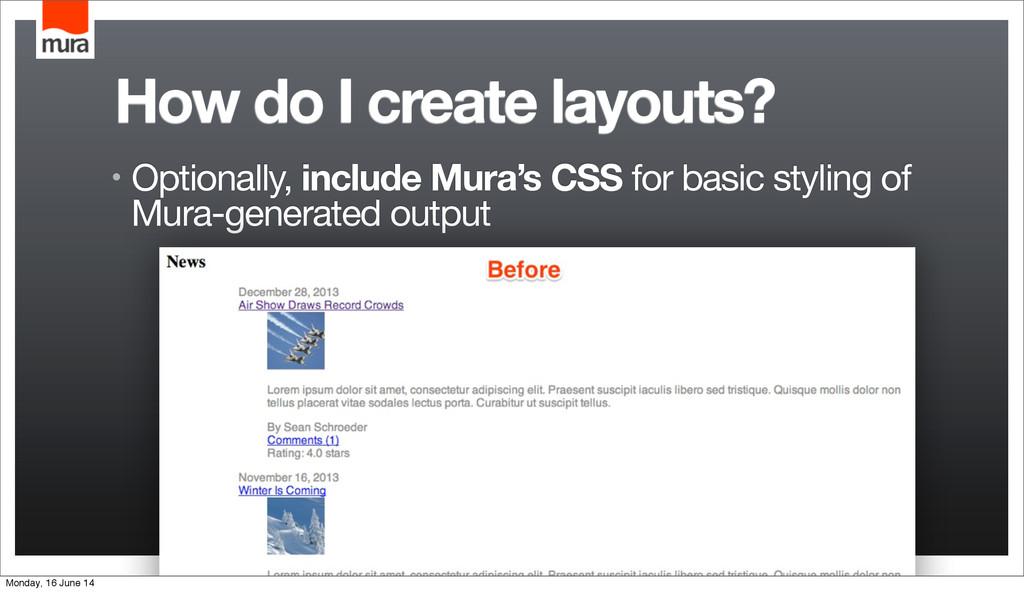Click the November 16, 2013 date
Image resolution: width=1024 pixels, height=592 pixels.
pyautogui.click(x=289, y=478)
